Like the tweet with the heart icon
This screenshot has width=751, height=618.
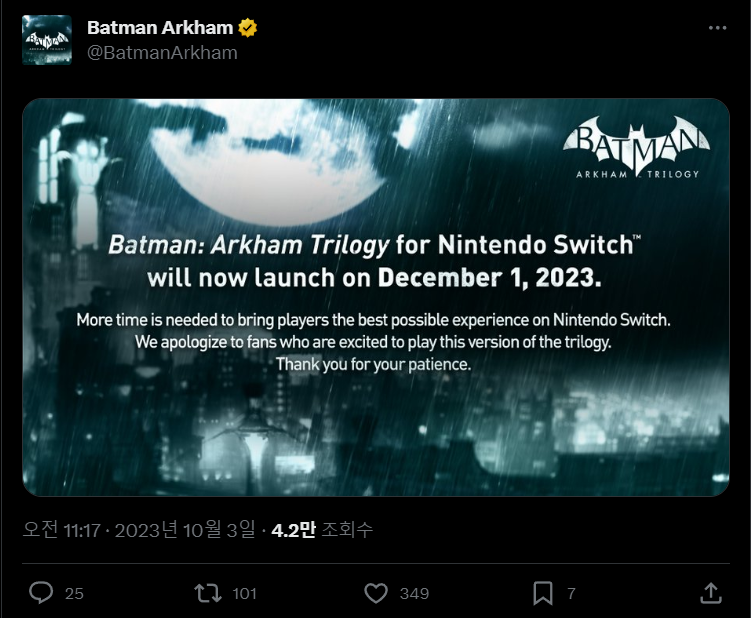pos(375,593)
